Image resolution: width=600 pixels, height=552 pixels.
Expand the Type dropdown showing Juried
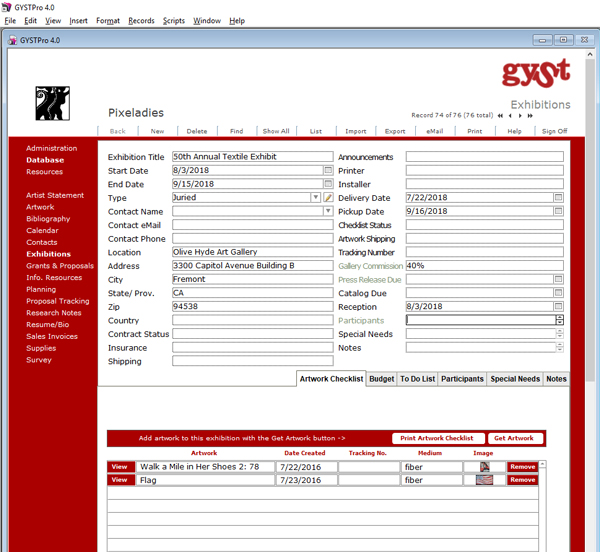315,198
